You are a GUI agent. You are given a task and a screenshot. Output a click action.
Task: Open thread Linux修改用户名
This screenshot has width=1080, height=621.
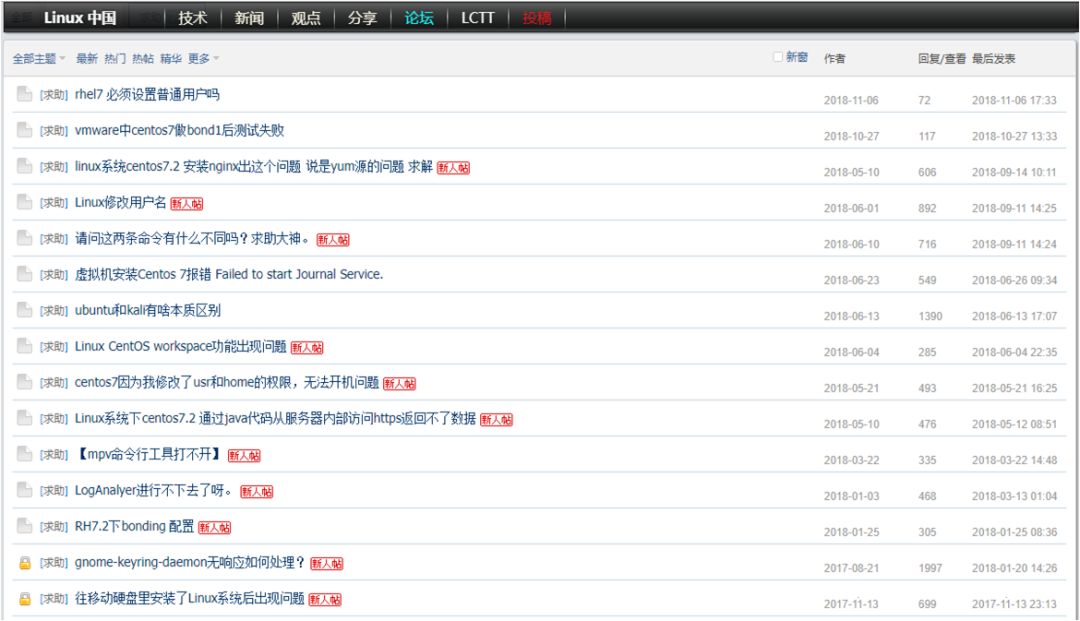click(121, 202)
